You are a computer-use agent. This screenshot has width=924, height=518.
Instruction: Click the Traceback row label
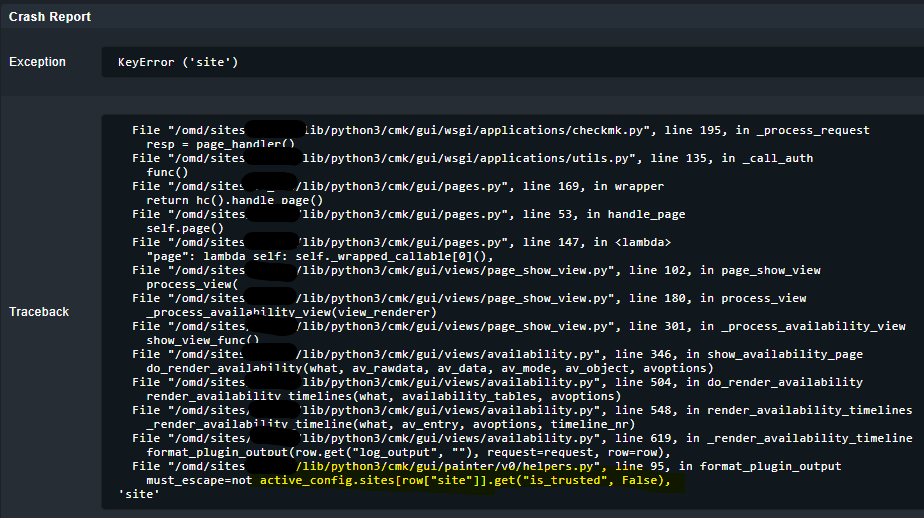coord(39,312)
